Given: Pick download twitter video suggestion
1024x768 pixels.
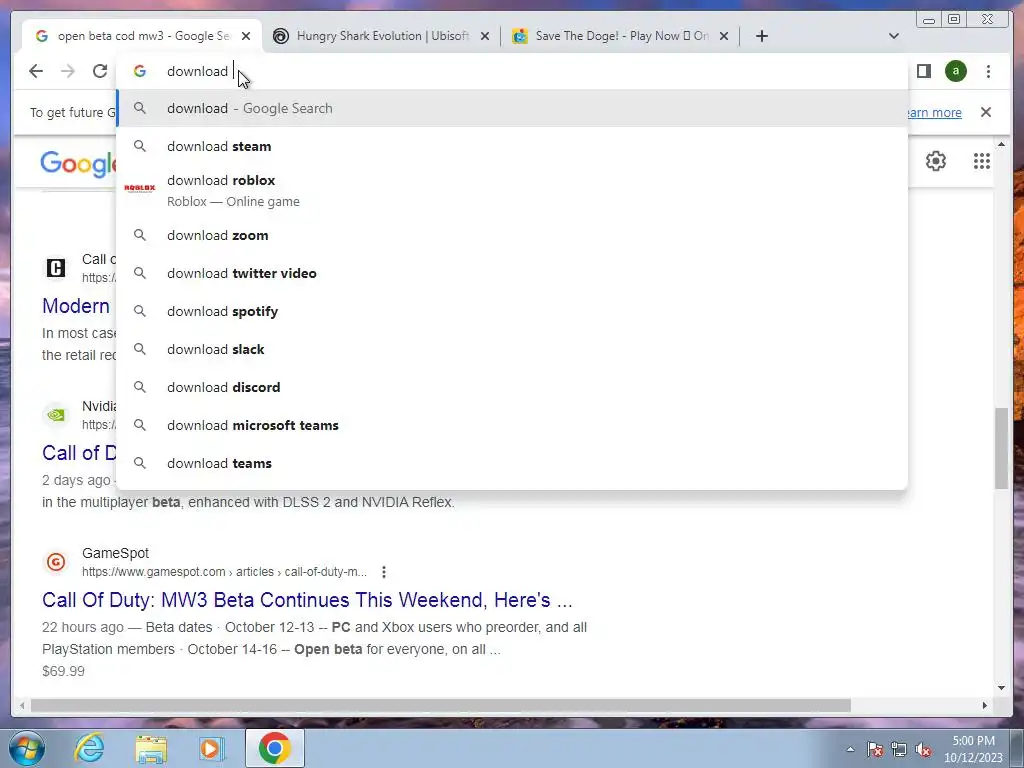Looking at the screenshot, I should click(512, 273).
